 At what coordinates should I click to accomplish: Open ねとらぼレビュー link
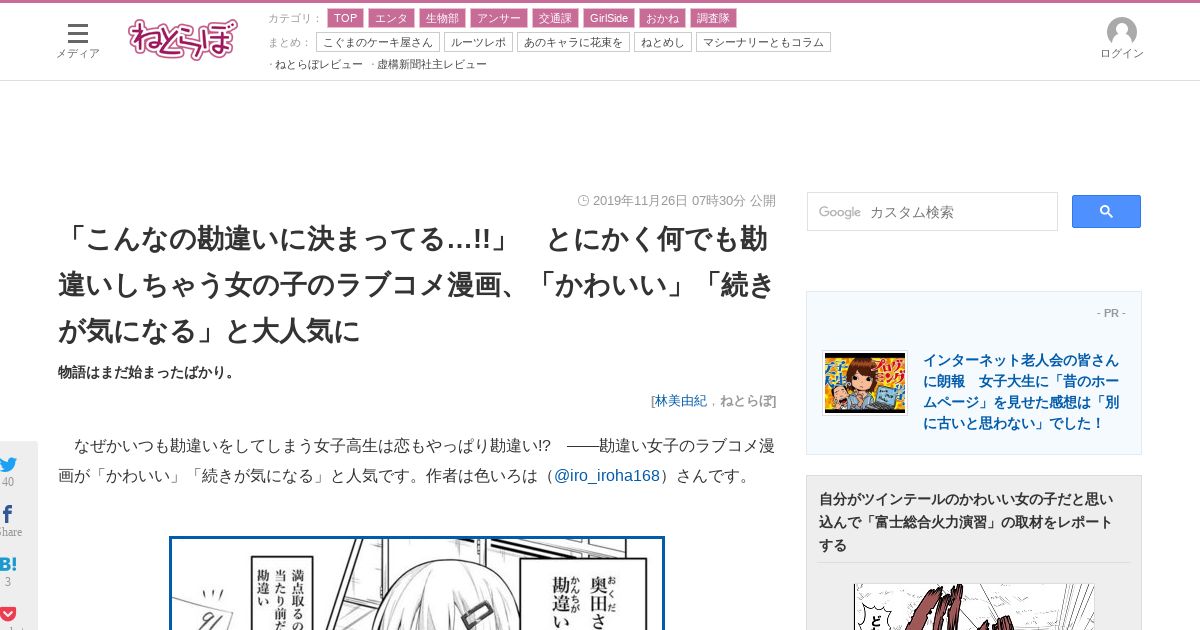[319, 64]
